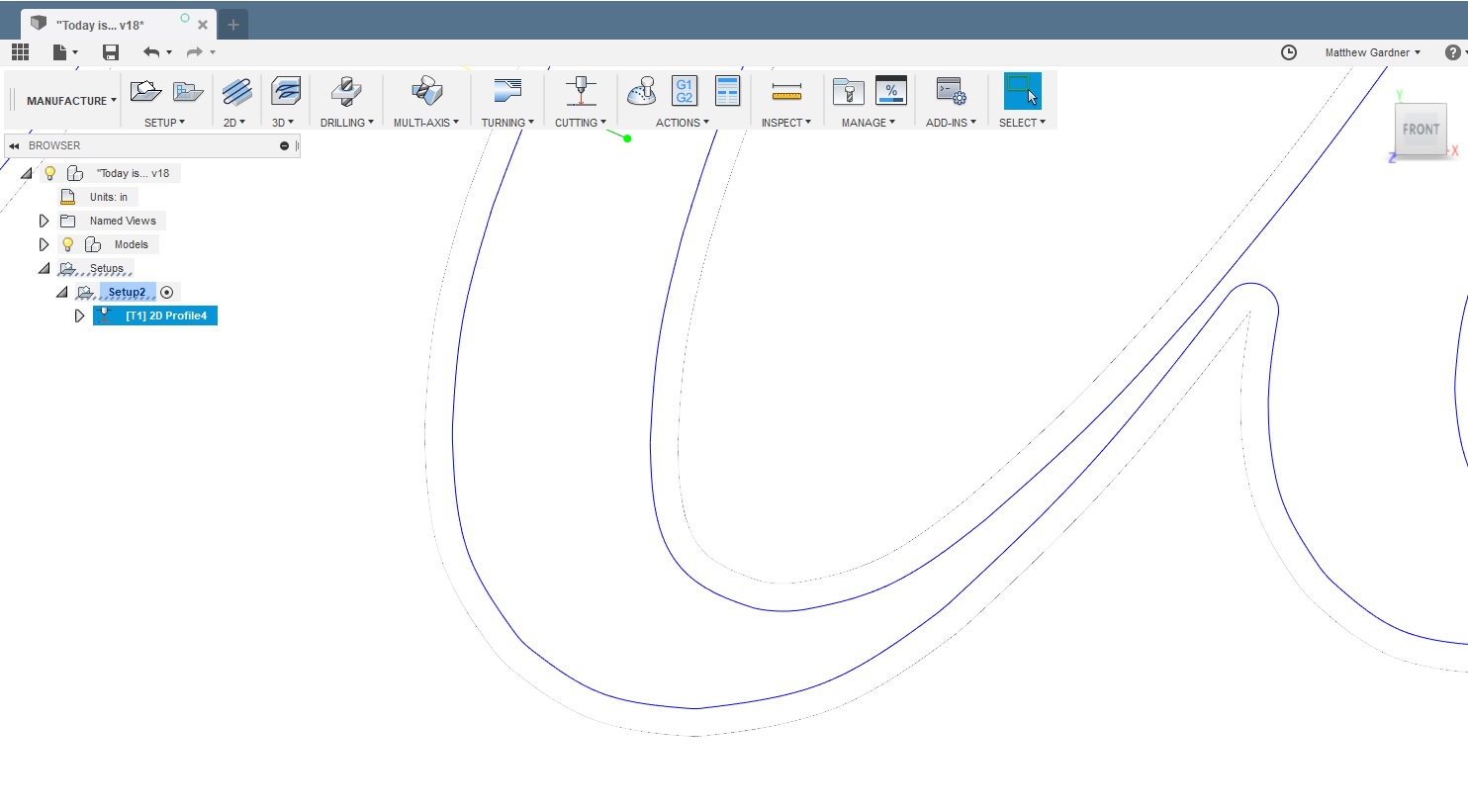Screen dimensions: 1468x812
Task: Open the Drilling operation tool
Action: tap(346, 92)
